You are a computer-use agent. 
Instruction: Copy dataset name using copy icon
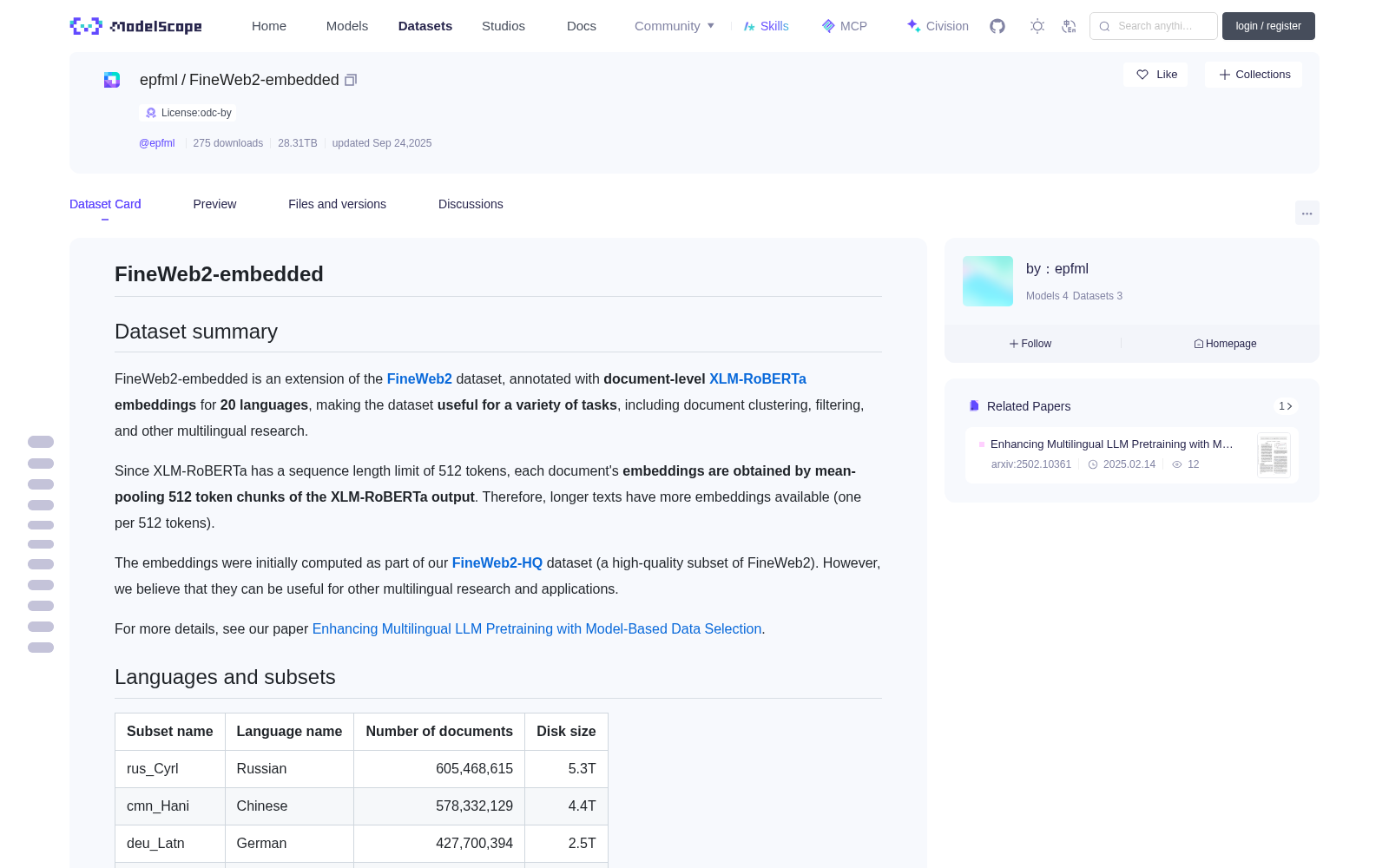coord(351,80)
